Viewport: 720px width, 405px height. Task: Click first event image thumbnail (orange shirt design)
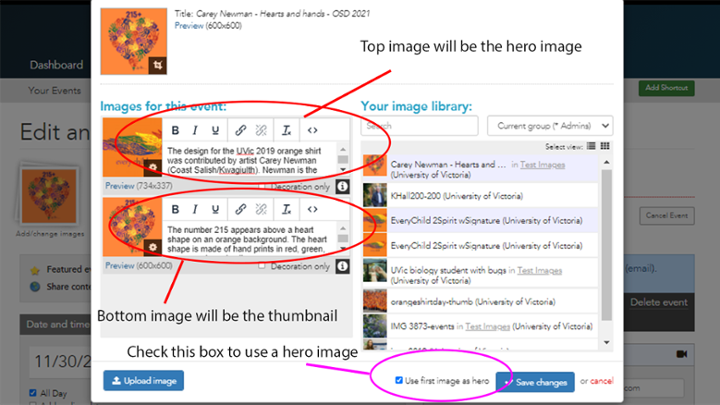pyautogui.click(x=132, y=147)
